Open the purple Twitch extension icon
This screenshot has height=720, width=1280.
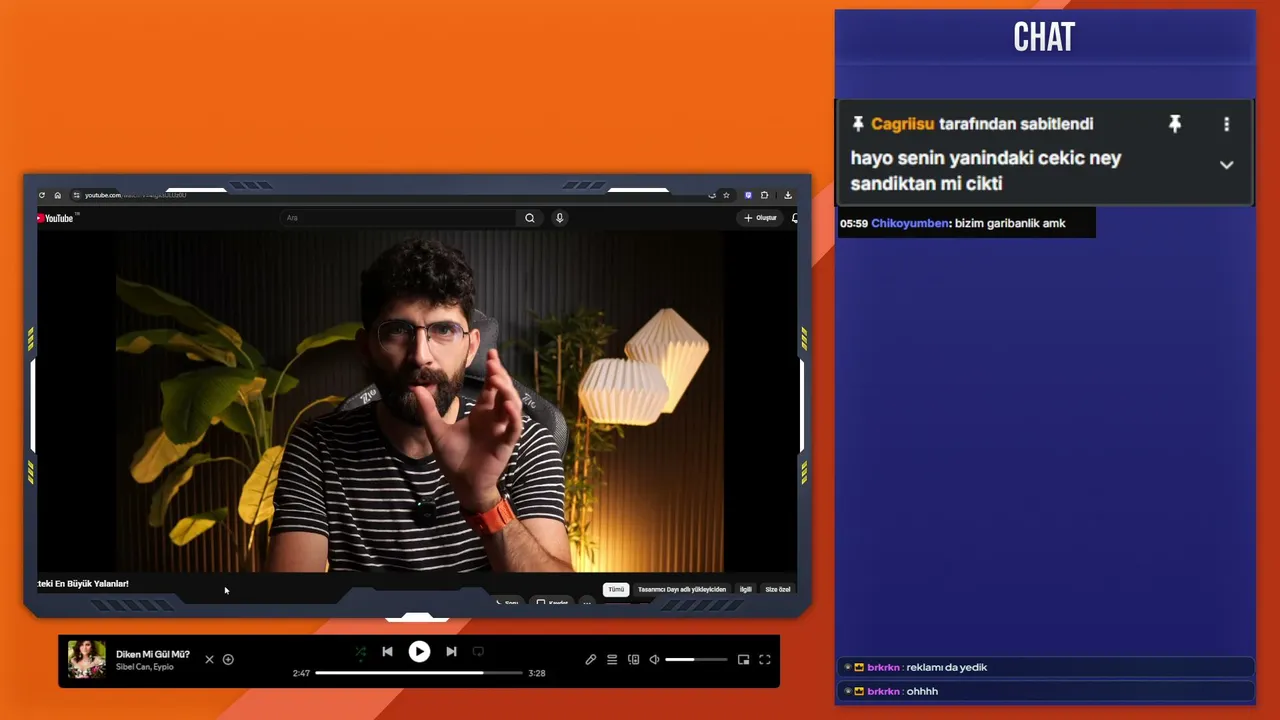(x=748, y=195)
